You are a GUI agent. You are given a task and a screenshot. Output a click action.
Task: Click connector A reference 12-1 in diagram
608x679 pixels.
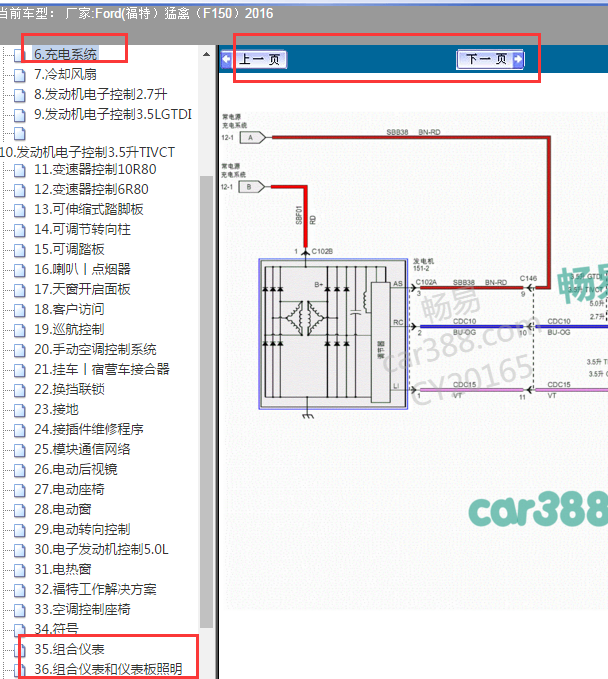pos(252,138)
